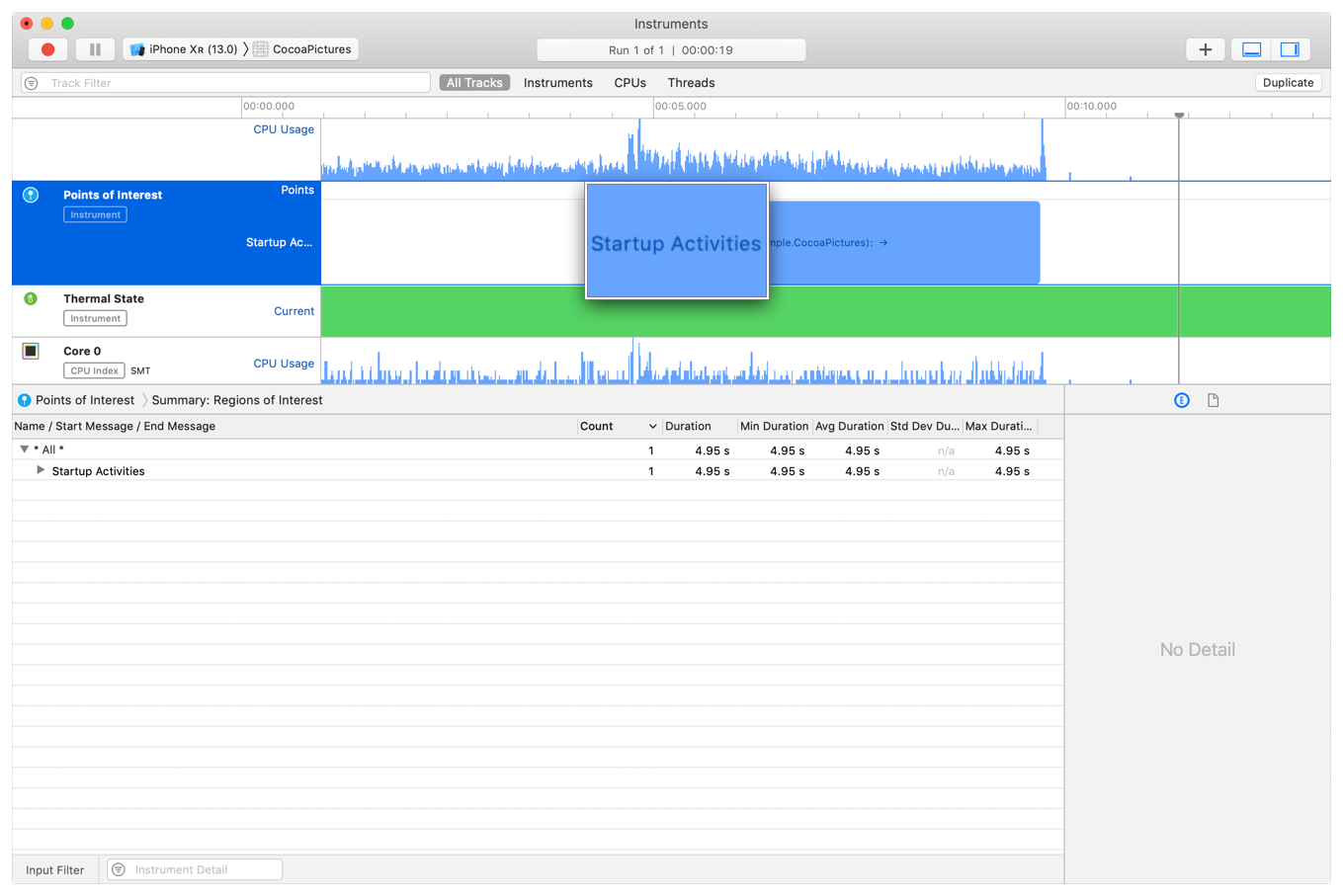
Task: Click the Duplicate button
Action: 1288,83
